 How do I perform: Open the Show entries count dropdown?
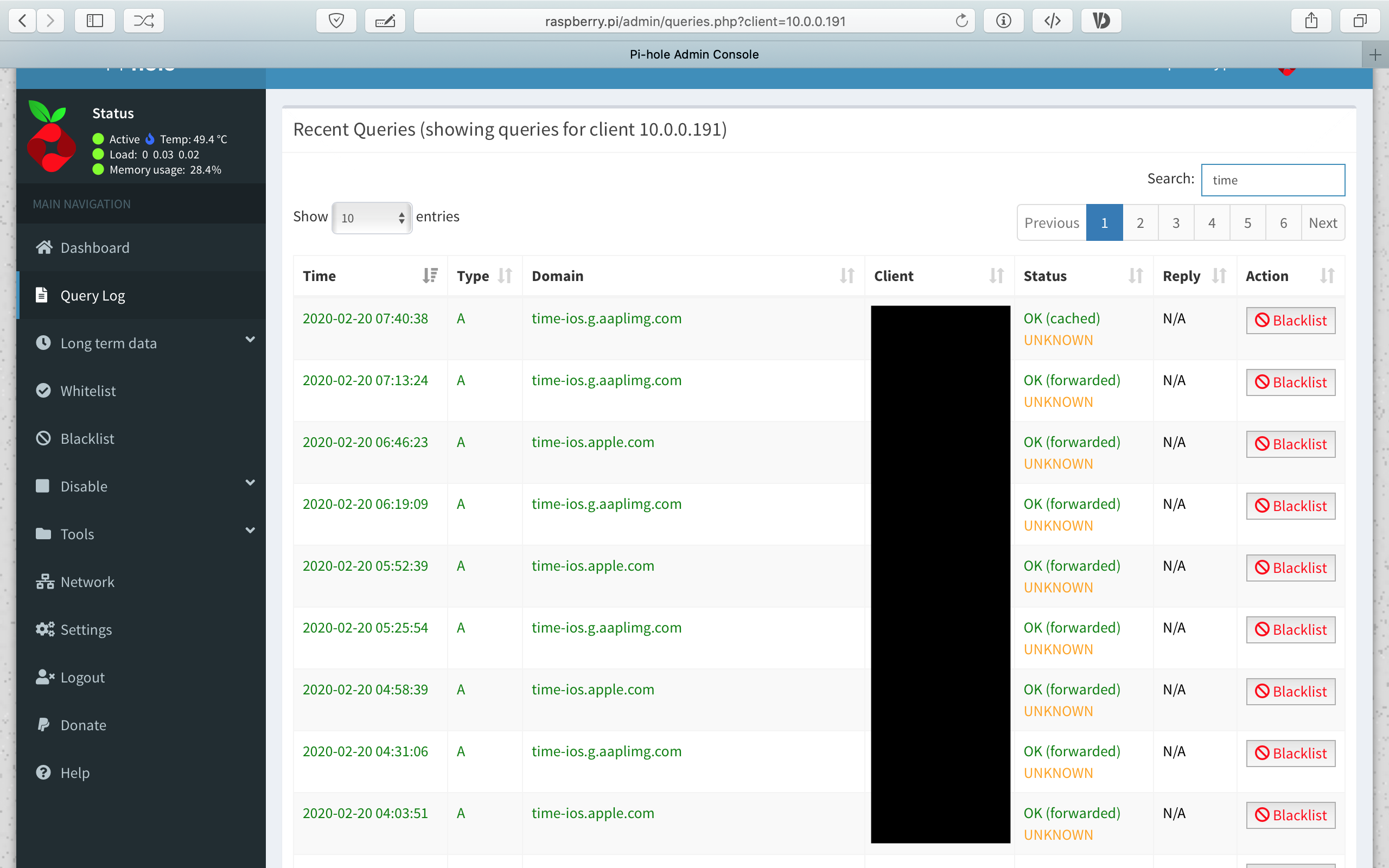point(372,218)
